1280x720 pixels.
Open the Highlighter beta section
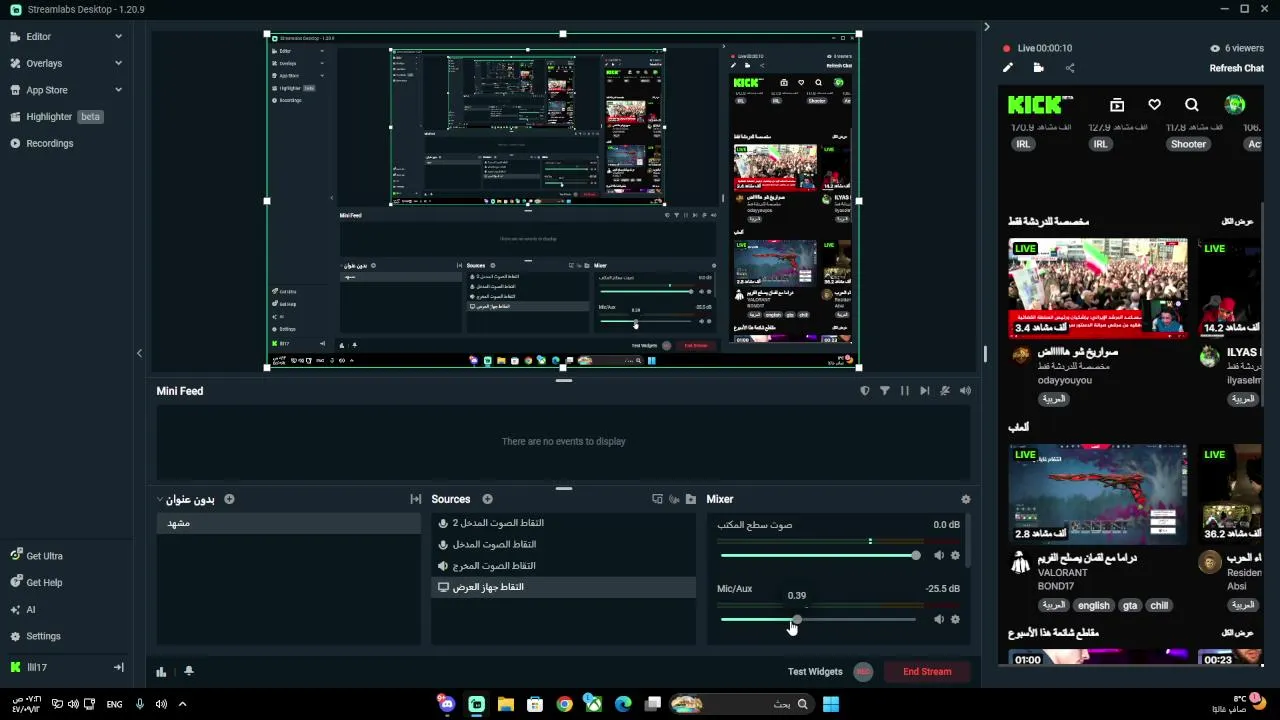[57, 116]
